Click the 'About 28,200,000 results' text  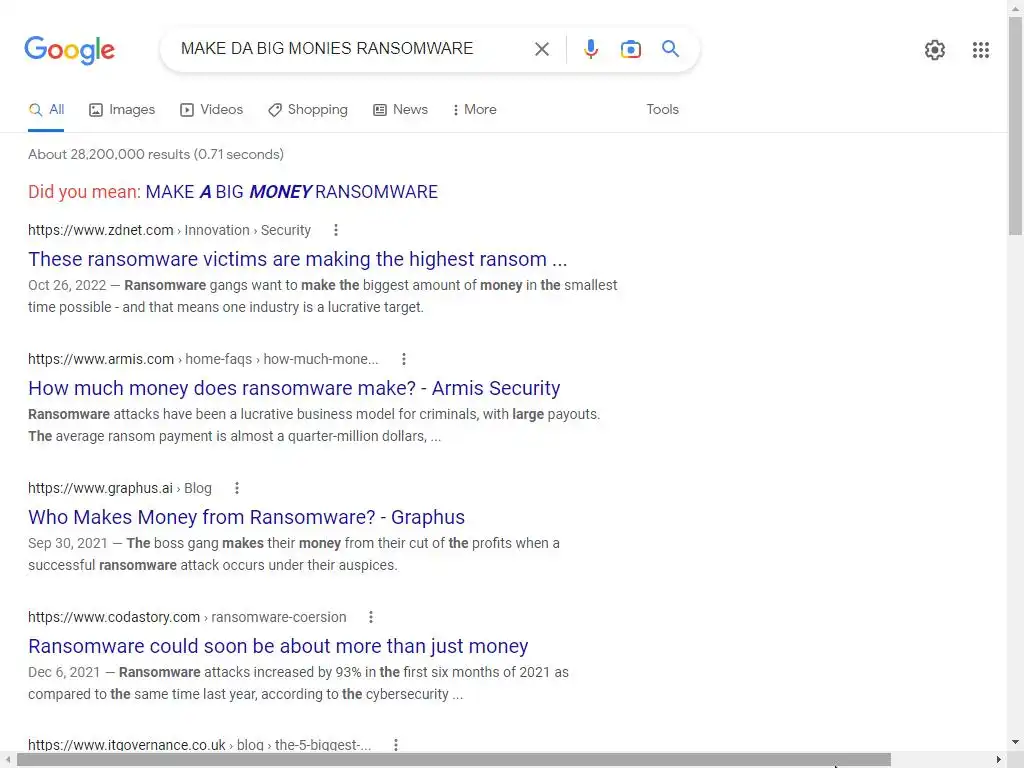(155, 154)
